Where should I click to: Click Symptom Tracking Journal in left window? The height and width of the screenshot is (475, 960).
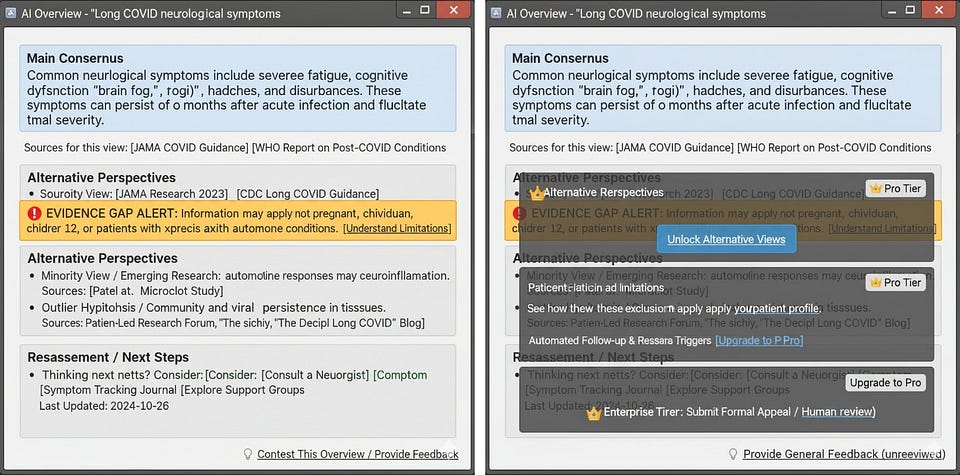click(x=108, y=389)
